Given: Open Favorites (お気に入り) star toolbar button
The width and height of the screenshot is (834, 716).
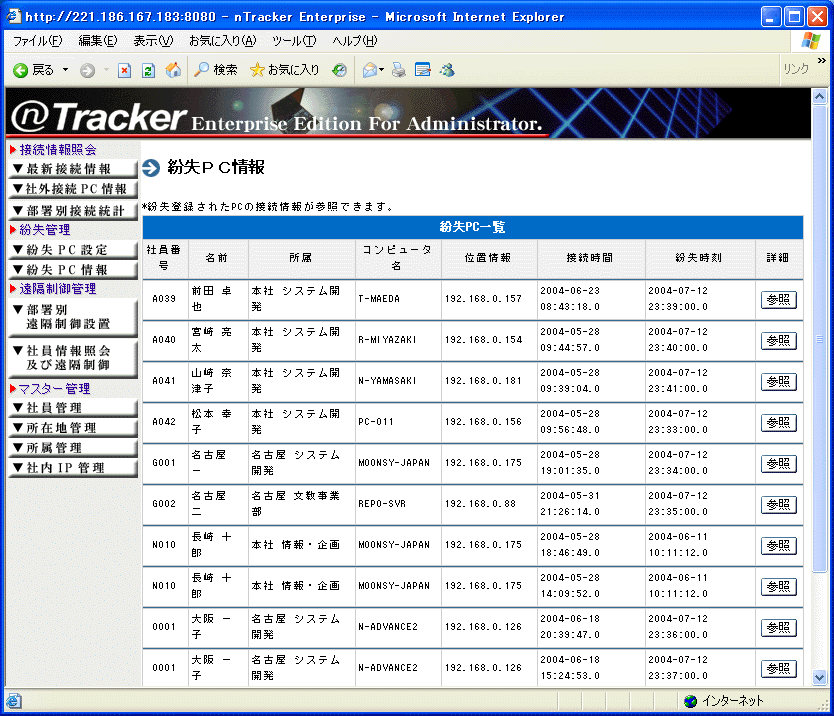Looking at the screenshot, I should coord(284,70).
